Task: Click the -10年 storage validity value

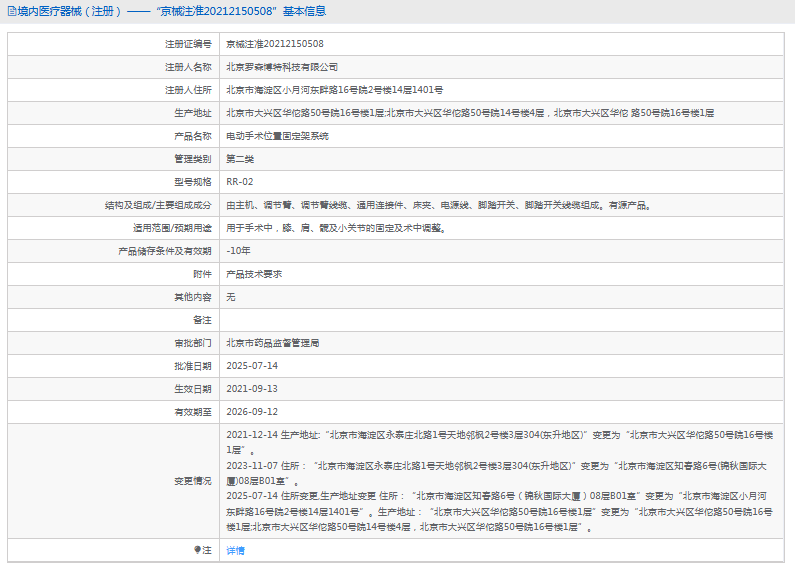Action: 238,251
